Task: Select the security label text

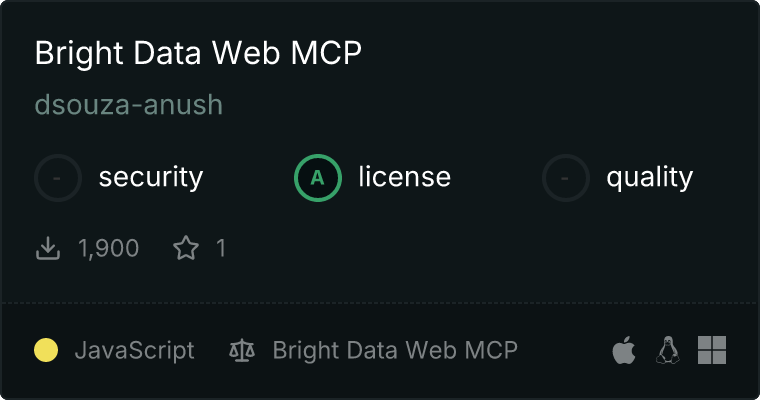Action: pyautogui.click(x=151, y=177)
